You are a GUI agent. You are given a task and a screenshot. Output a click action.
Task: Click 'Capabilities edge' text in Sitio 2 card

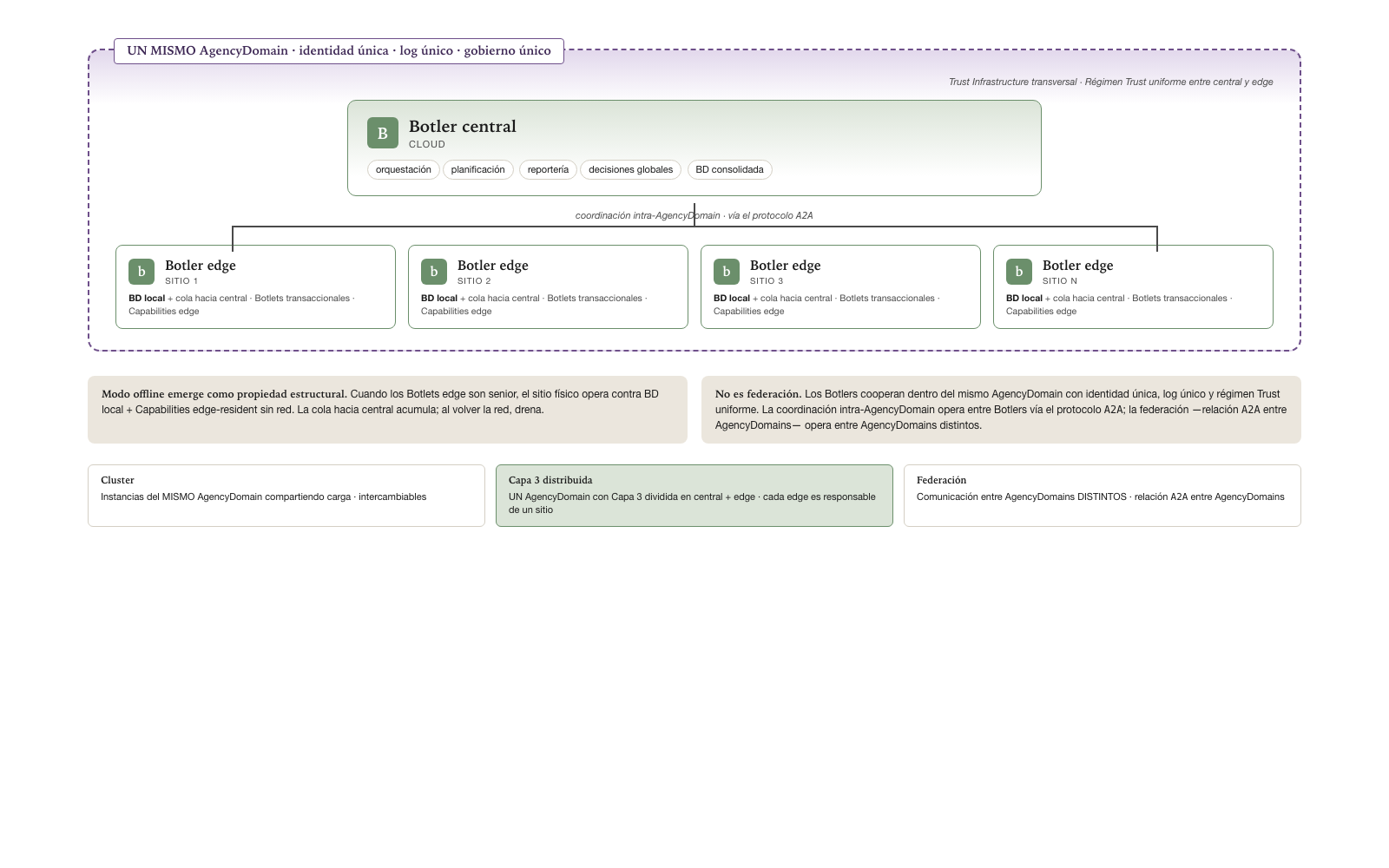pyautogui.click(x=457, y=312)
